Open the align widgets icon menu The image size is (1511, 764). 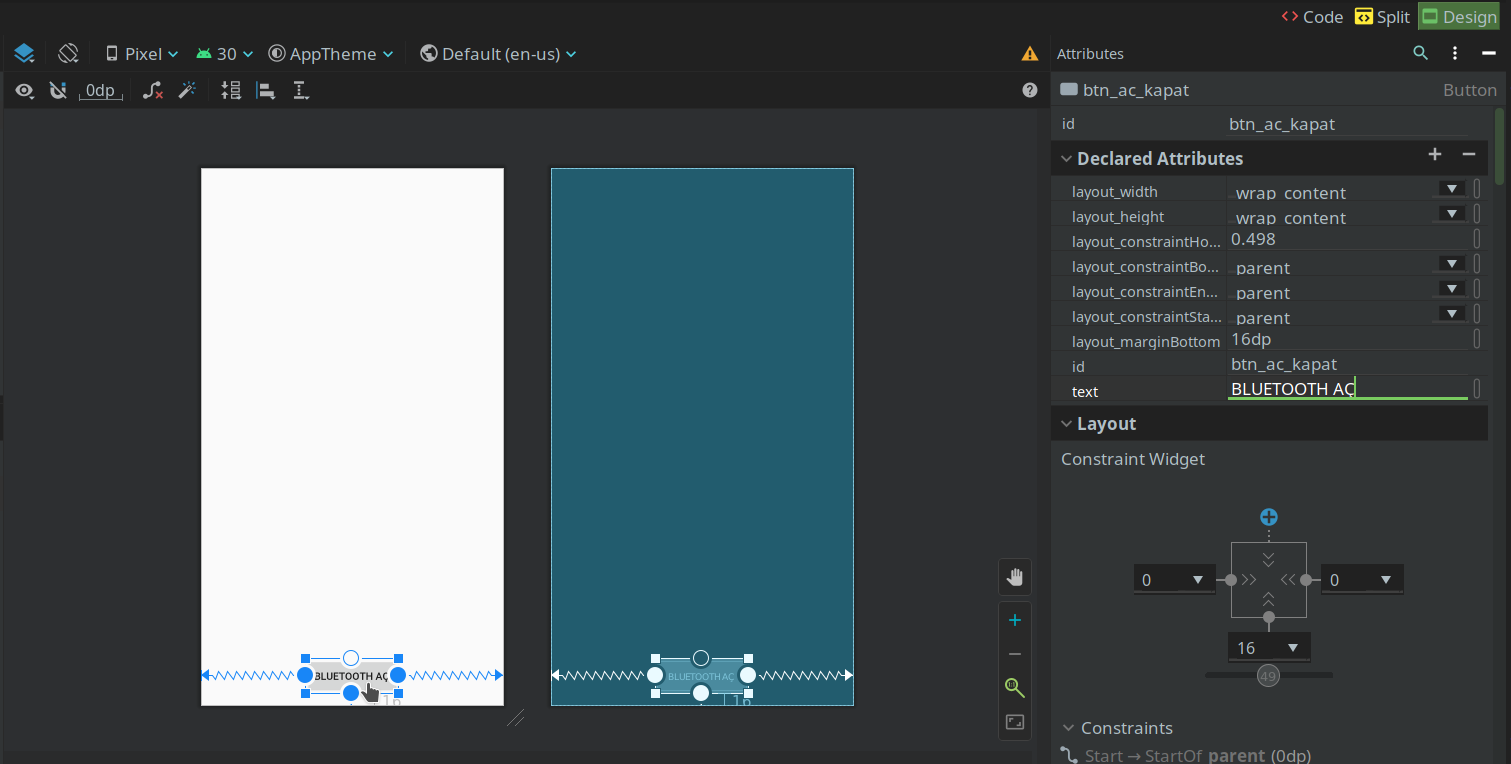click(x=266, y=91)
